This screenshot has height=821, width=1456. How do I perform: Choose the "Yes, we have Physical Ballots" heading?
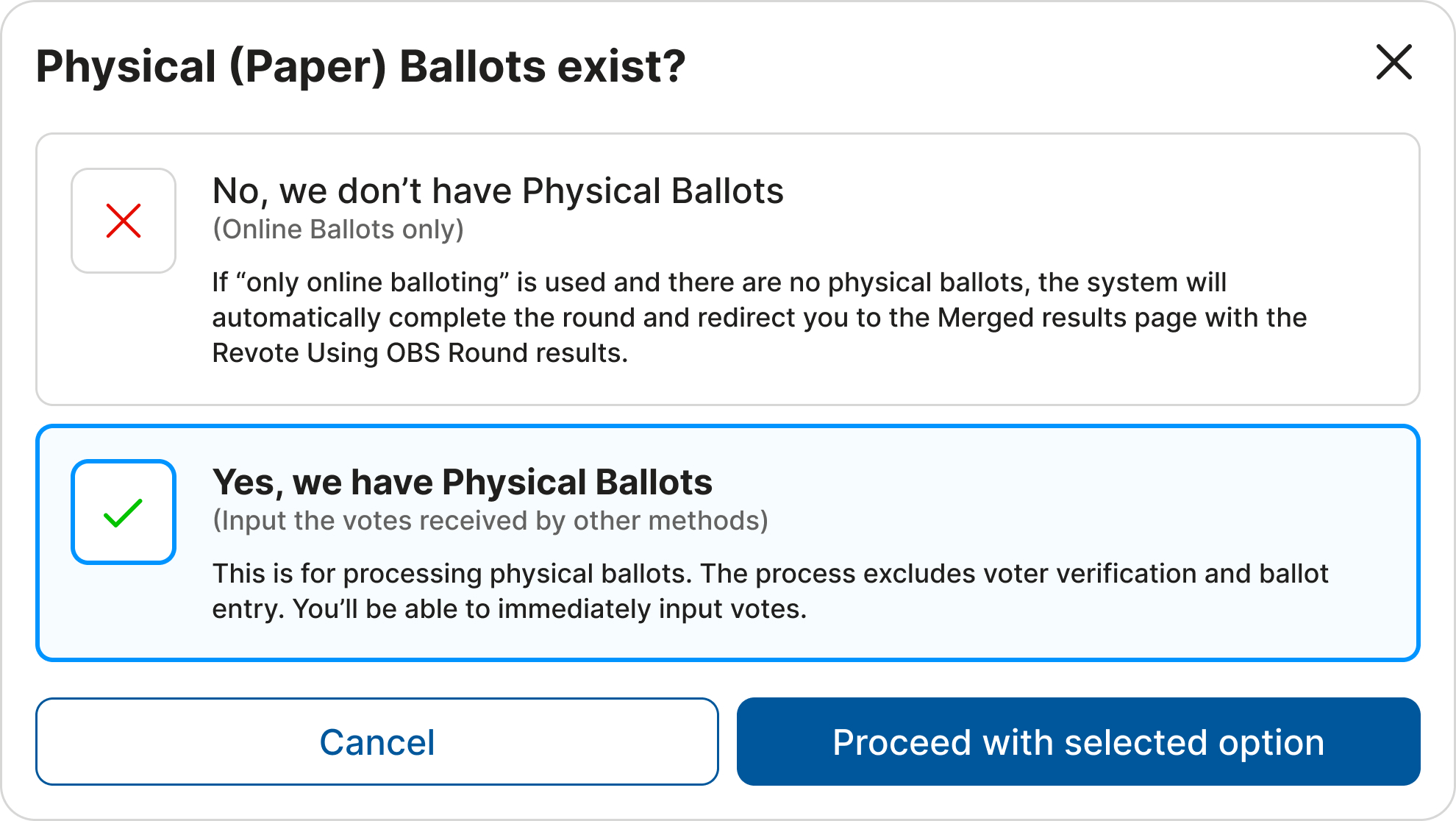coord(462,483)
